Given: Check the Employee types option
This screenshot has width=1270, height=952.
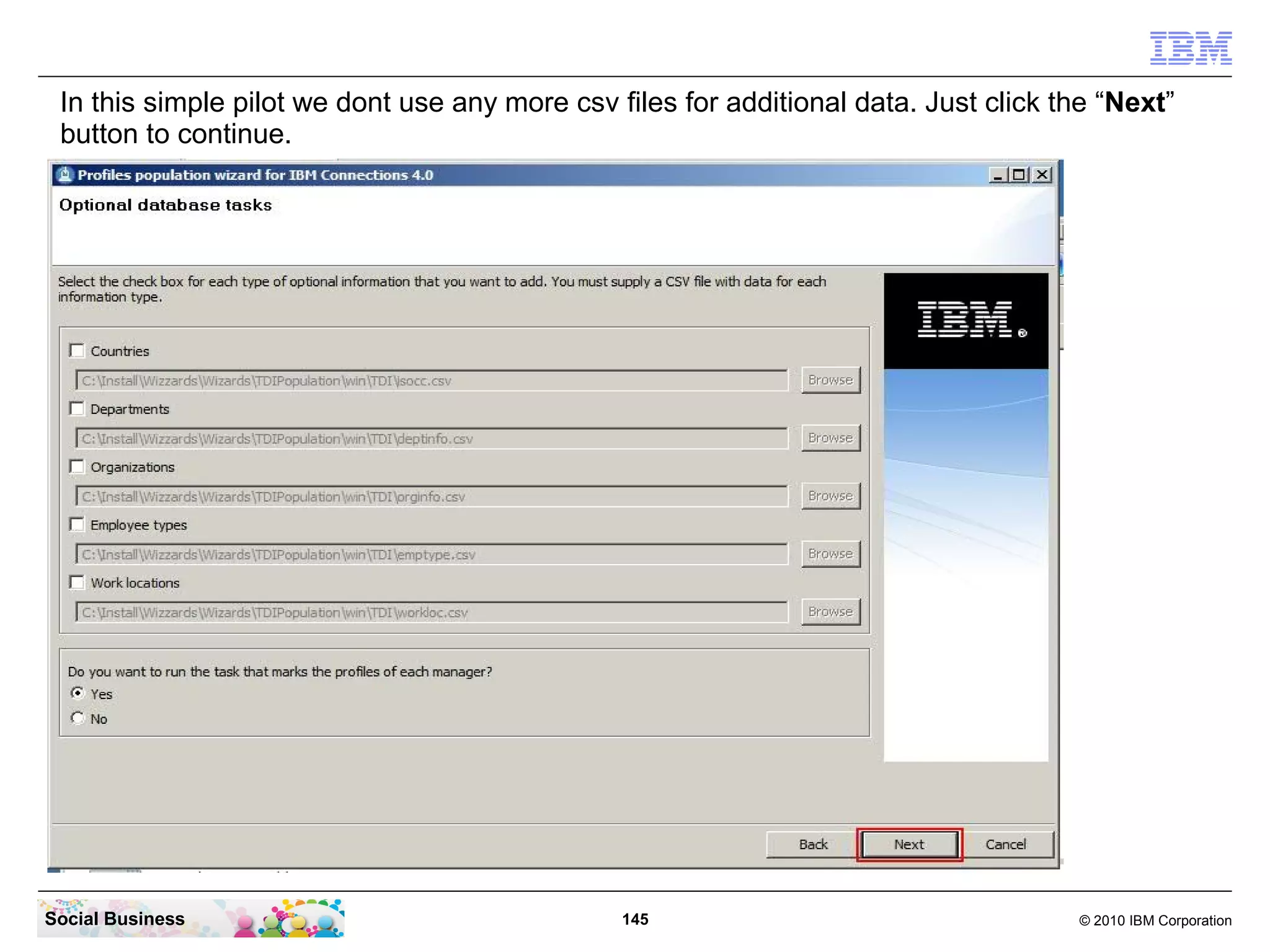Looking at the screenshot, I should tap(77, 525).
